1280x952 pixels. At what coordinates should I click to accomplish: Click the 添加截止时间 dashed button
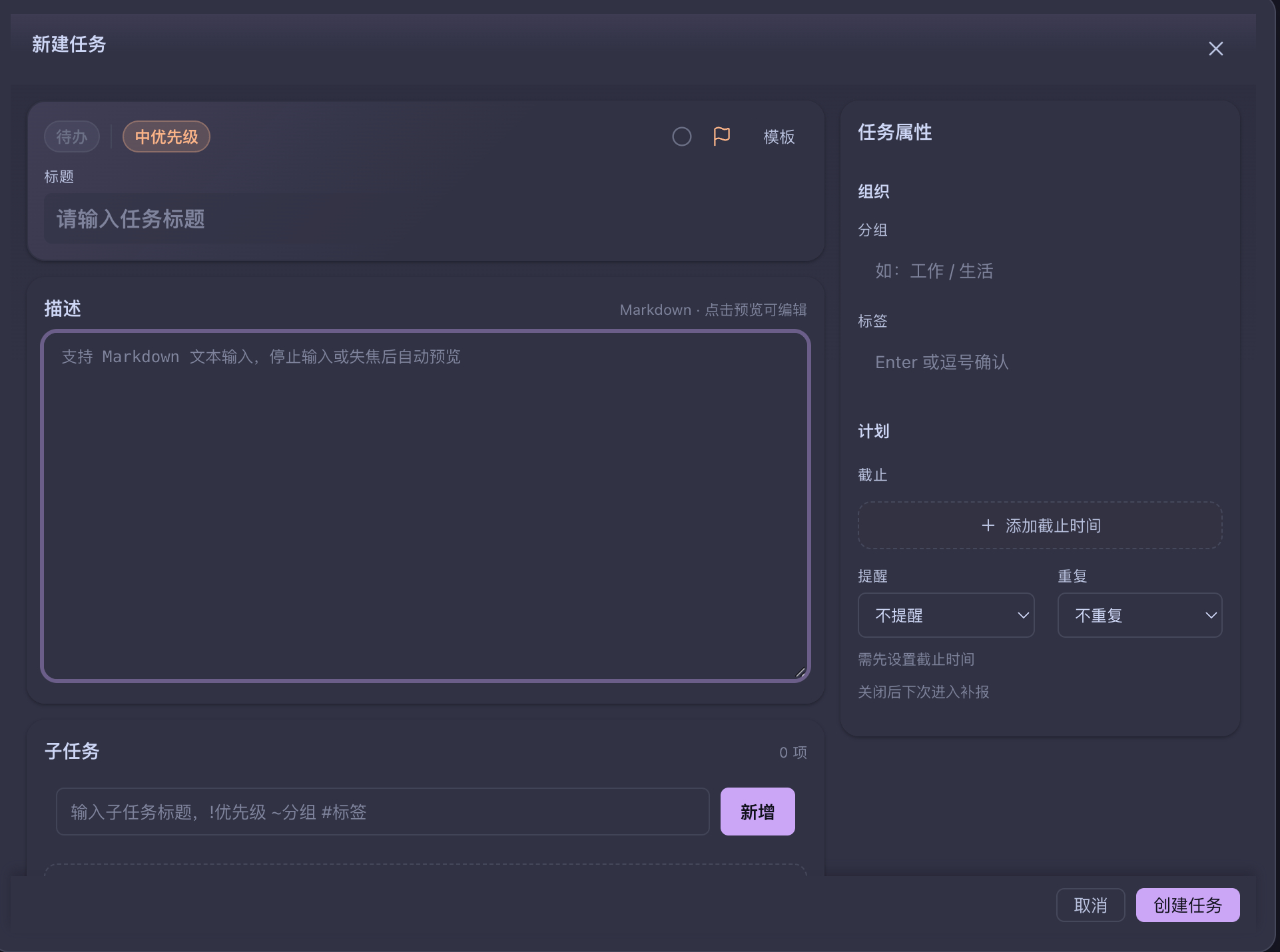click(x=1040, y=525)
